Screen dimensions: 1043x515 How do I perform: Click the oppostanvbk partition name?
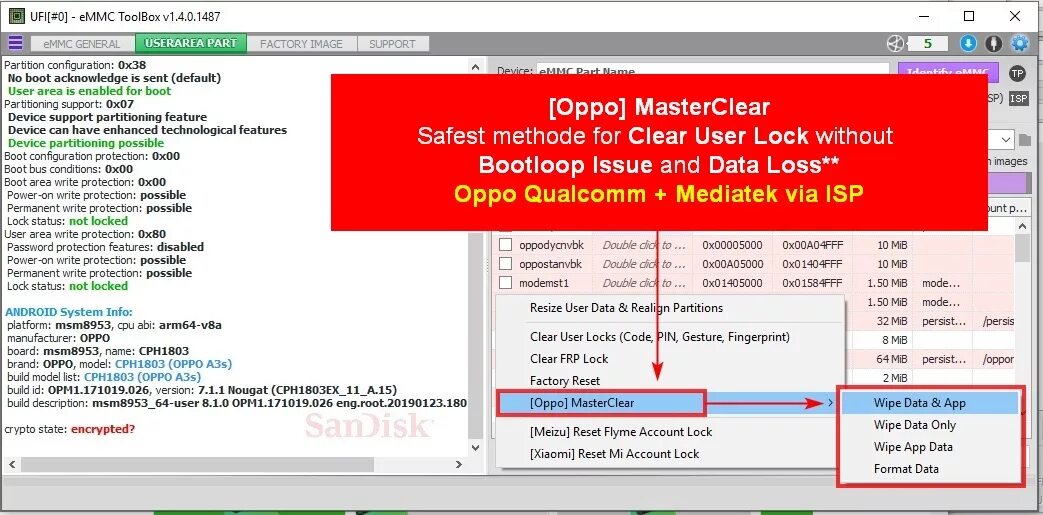tap(550, 264)
